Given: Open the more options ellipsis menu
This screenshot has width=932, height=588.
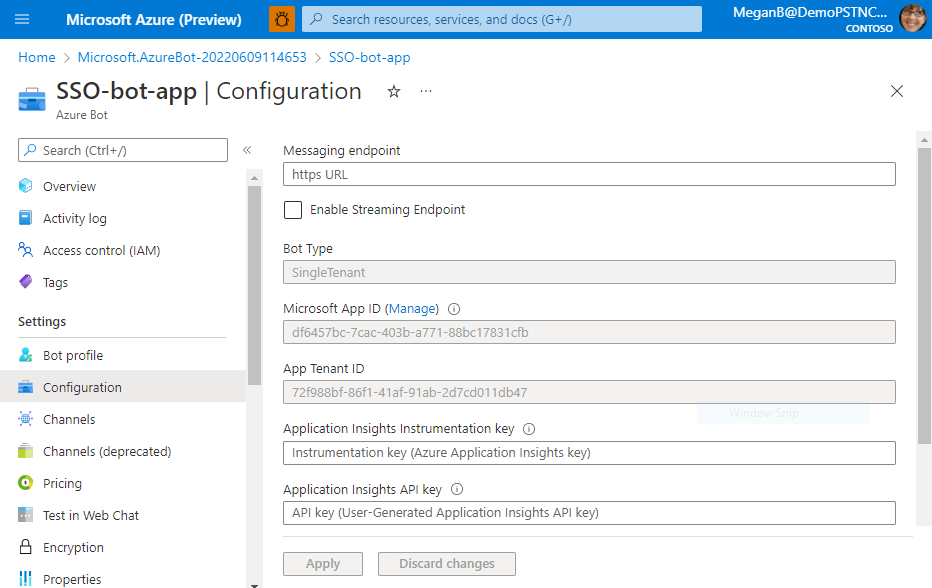Looking at the screenshot, I should 426,91.
